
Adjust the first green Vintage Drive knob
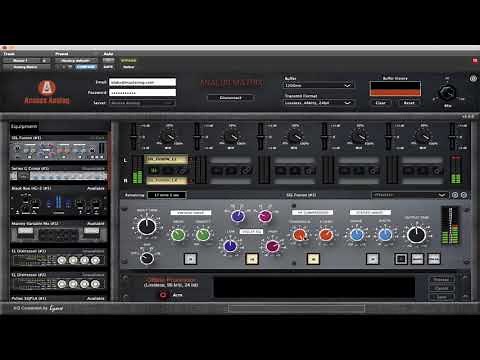pyautogui.click(x=178, y=234)
